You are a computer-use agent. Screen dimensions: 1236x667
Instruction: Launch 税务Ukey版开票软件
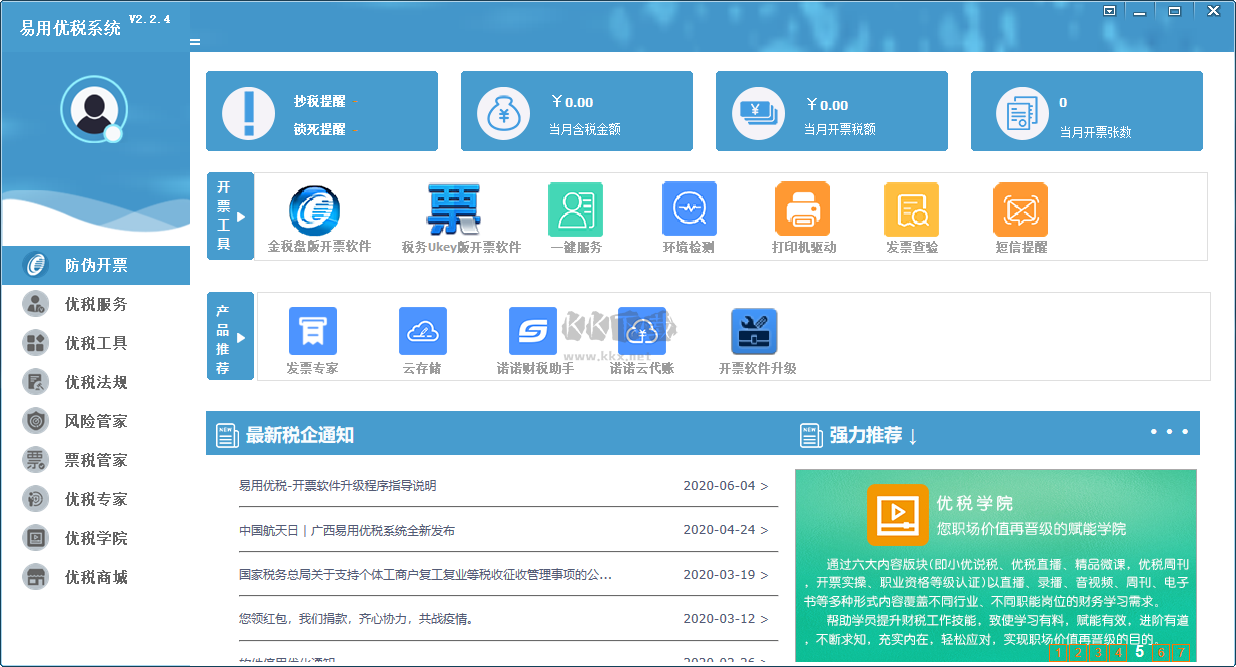click(455, 210)
